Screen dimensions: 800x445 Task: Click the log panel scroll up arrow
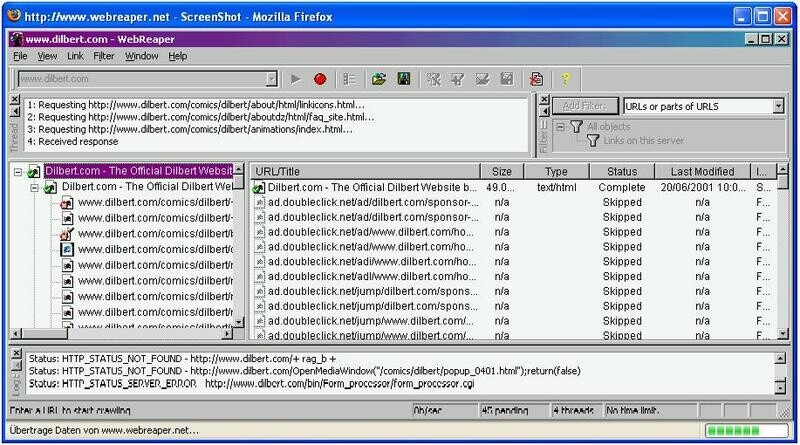coord(780,358)
